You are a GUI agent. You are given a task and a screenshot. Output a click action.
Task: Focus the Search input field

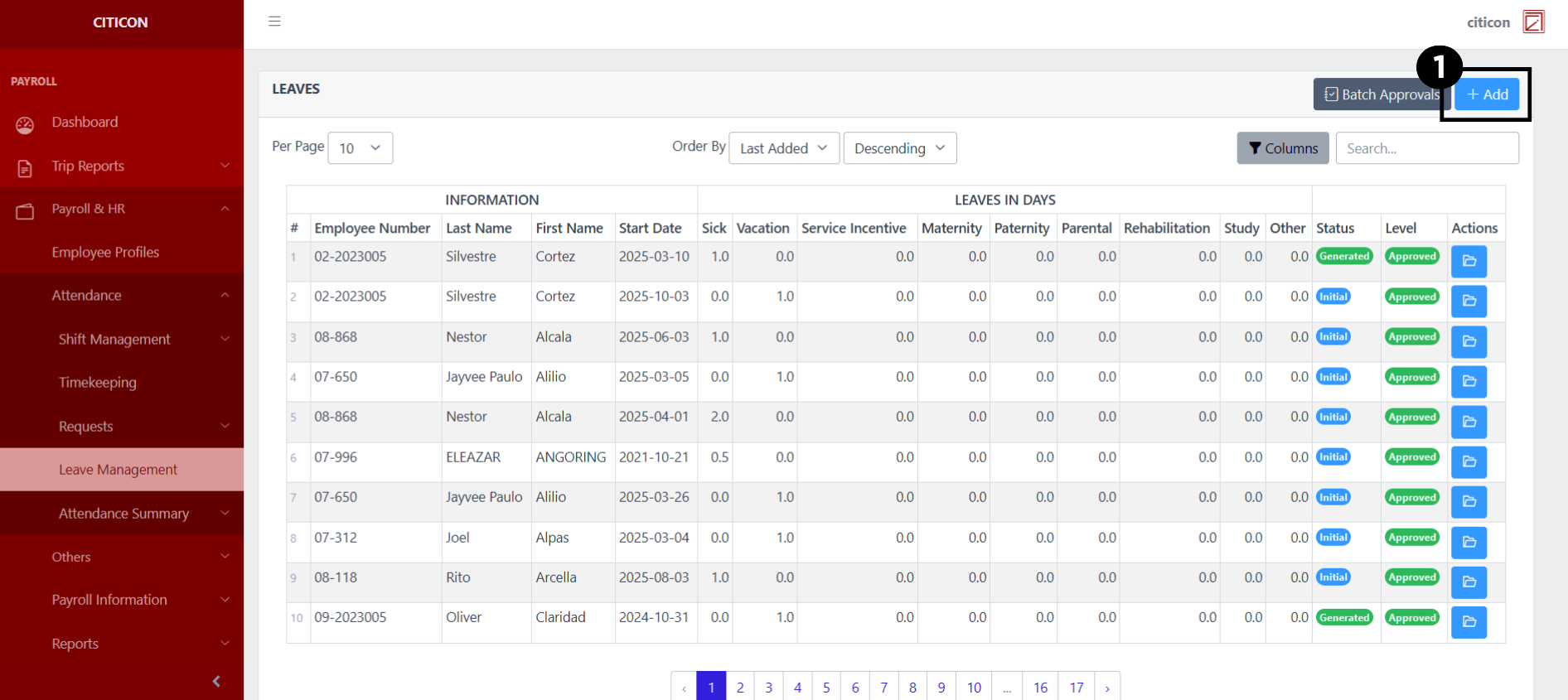pyautogui.click(x=1426, y=148)
